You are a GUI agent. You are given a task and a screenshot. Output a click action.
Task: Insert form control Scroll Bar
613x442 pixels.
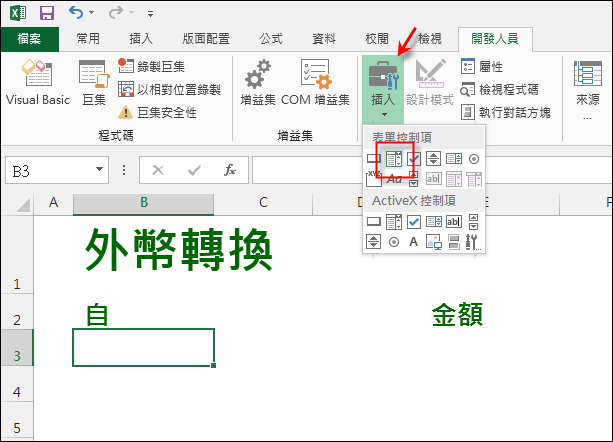pyautogui.click(x=414, y=179)
